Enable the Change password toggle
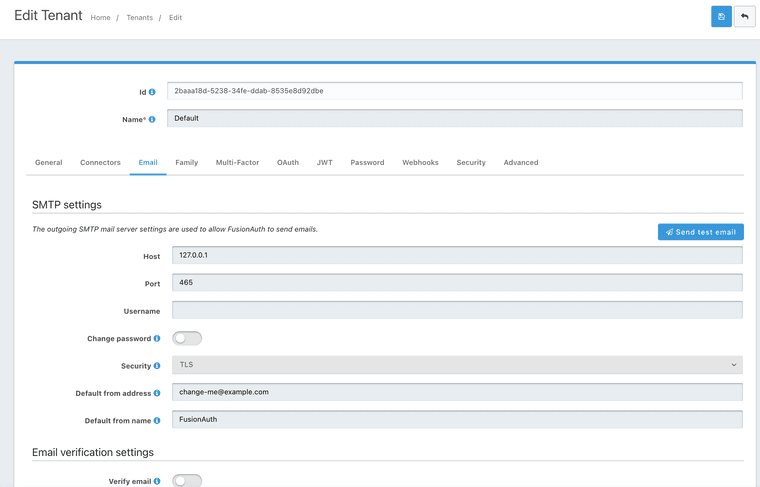This screenshot has height=487, width=760. pos(187,339)
